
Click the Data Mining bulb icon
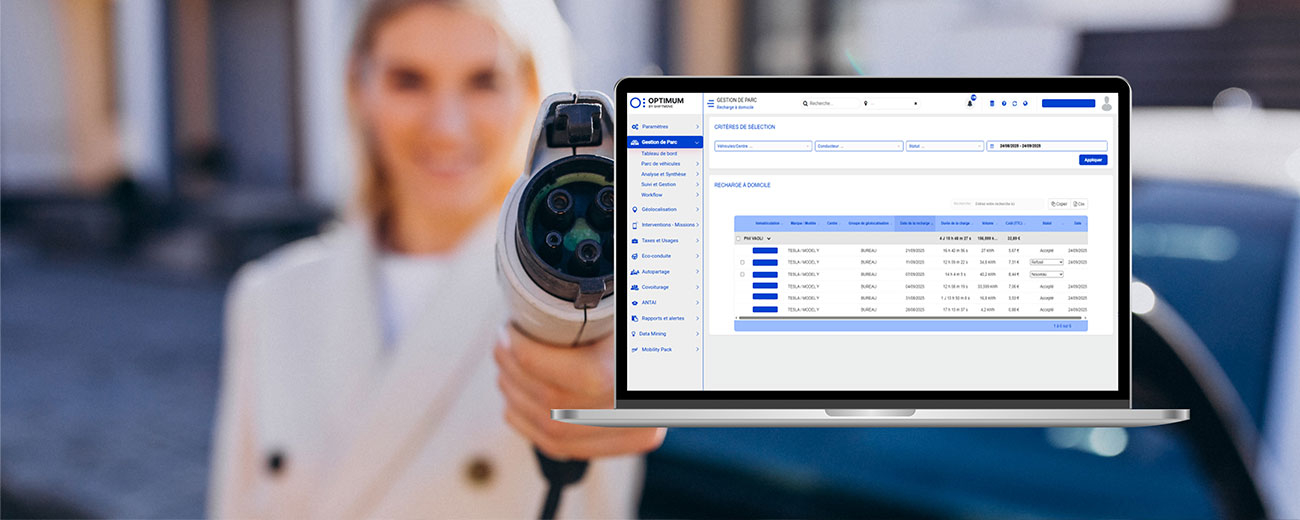635,334
